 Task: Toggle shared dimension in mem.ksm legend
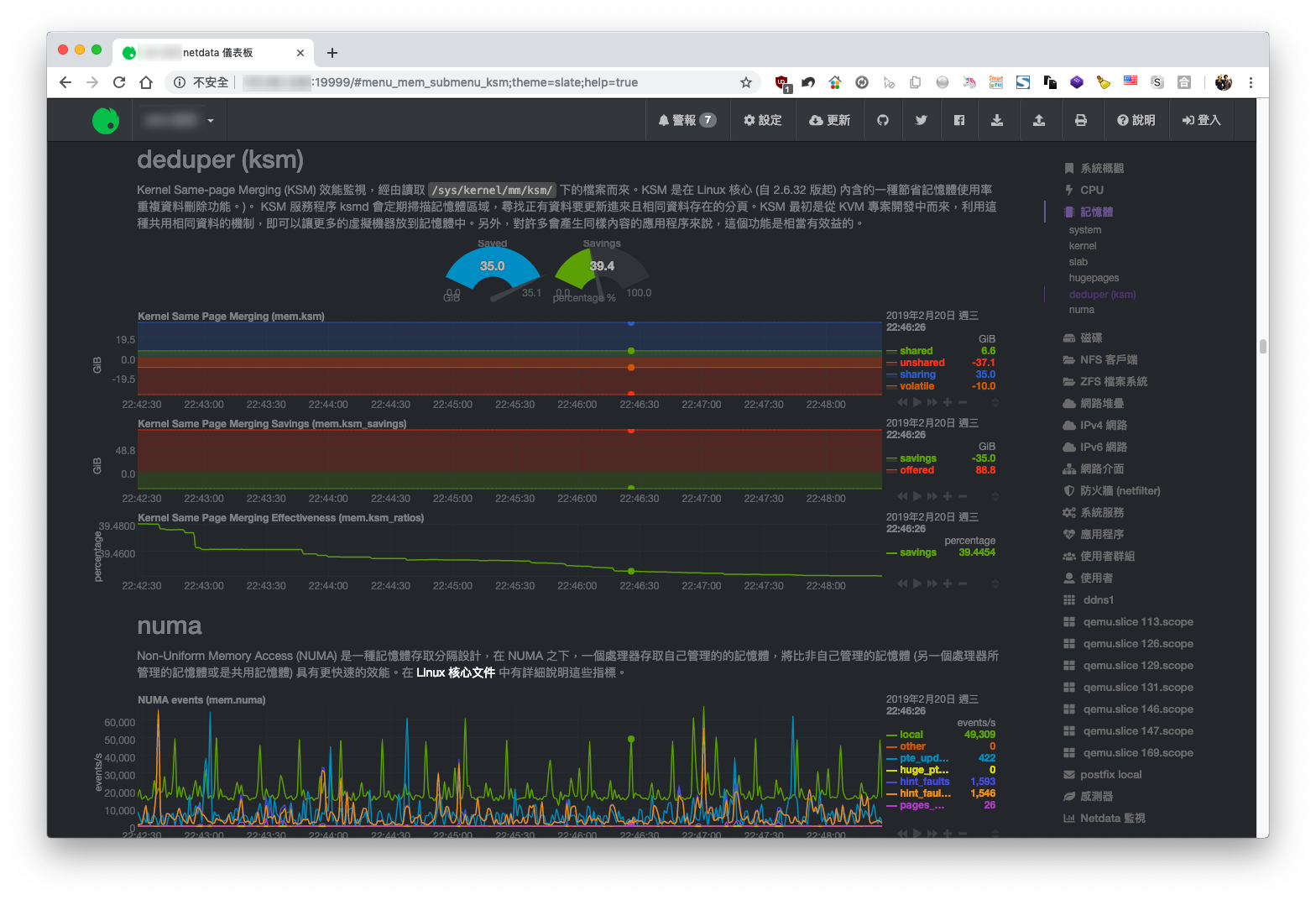tap(916, 351)
